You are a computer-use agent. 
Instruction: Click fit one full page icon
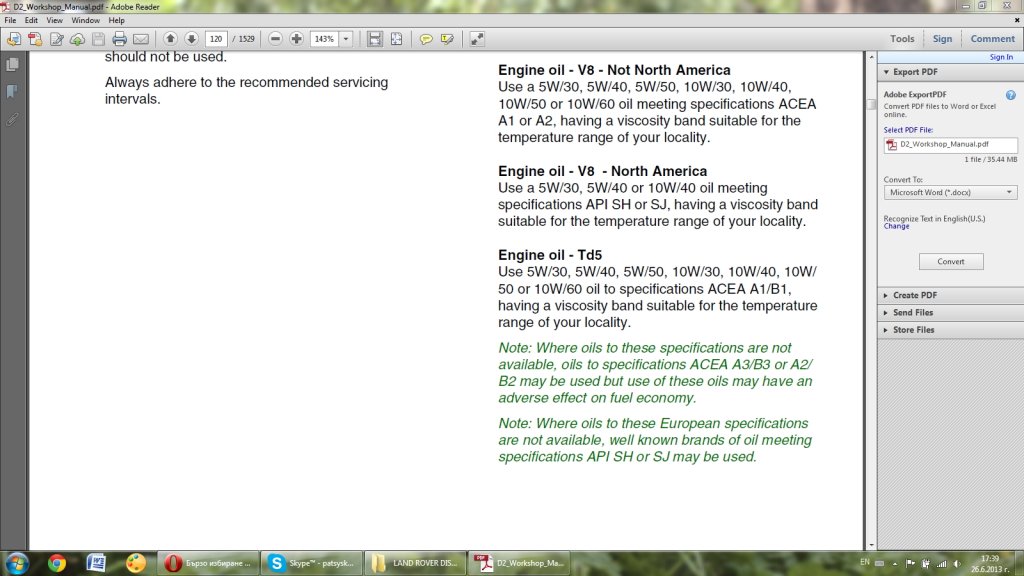[396, 39]
